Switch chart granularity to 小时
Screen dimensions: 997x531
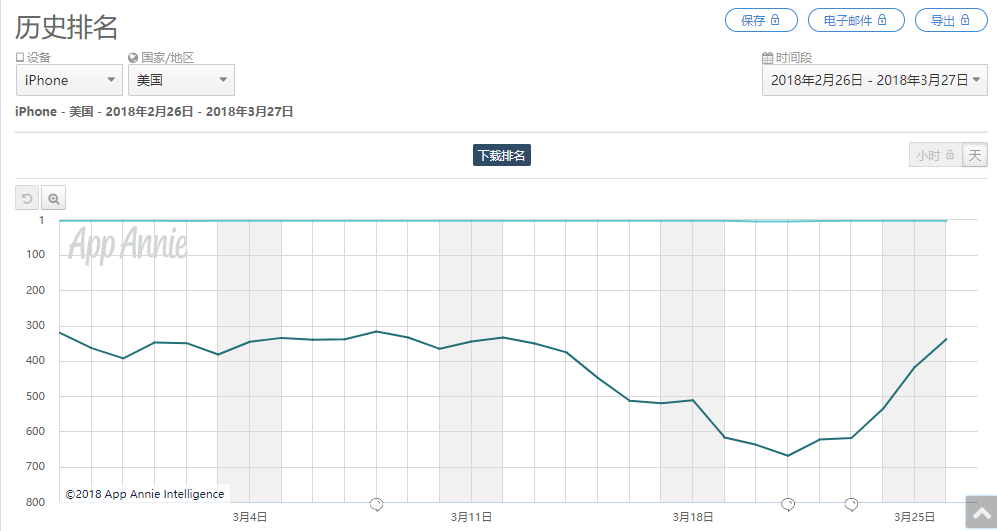coord(935,155)
